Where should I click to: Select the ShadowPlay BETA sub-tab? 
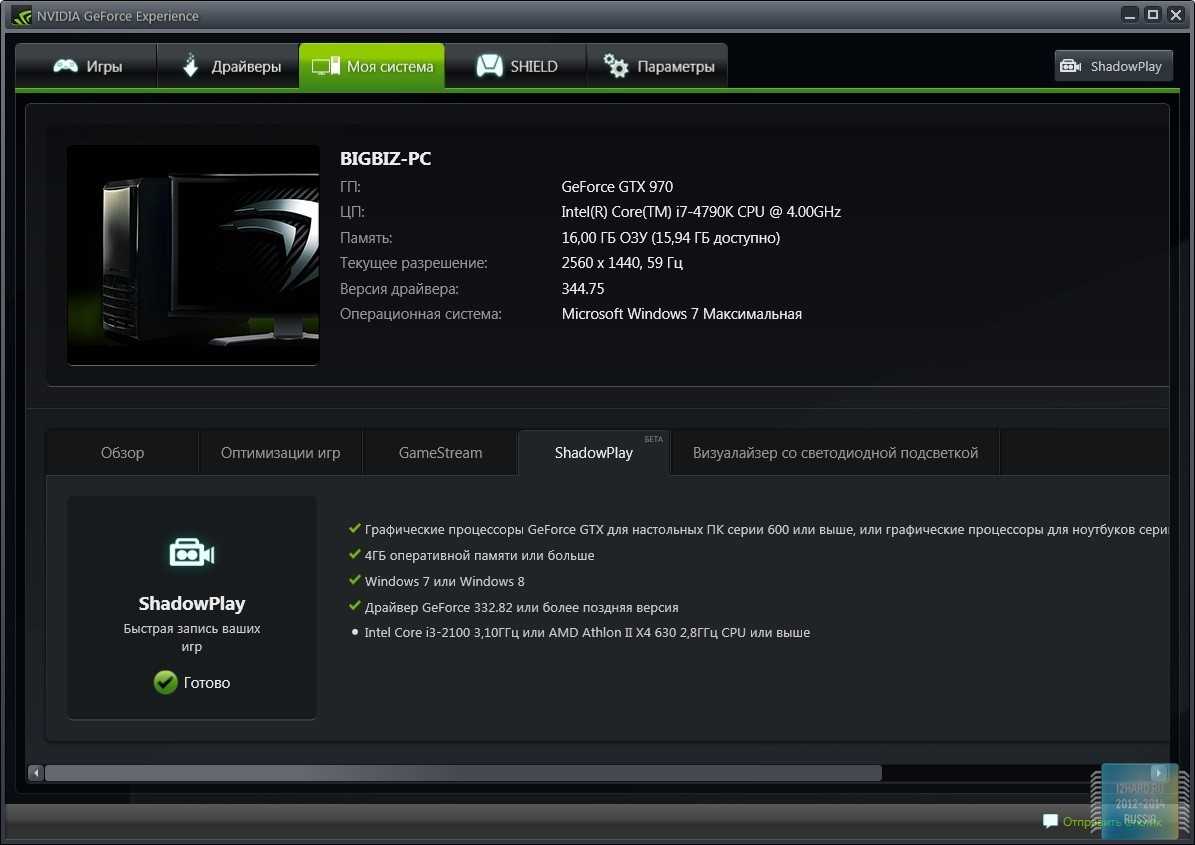point(594,453)
